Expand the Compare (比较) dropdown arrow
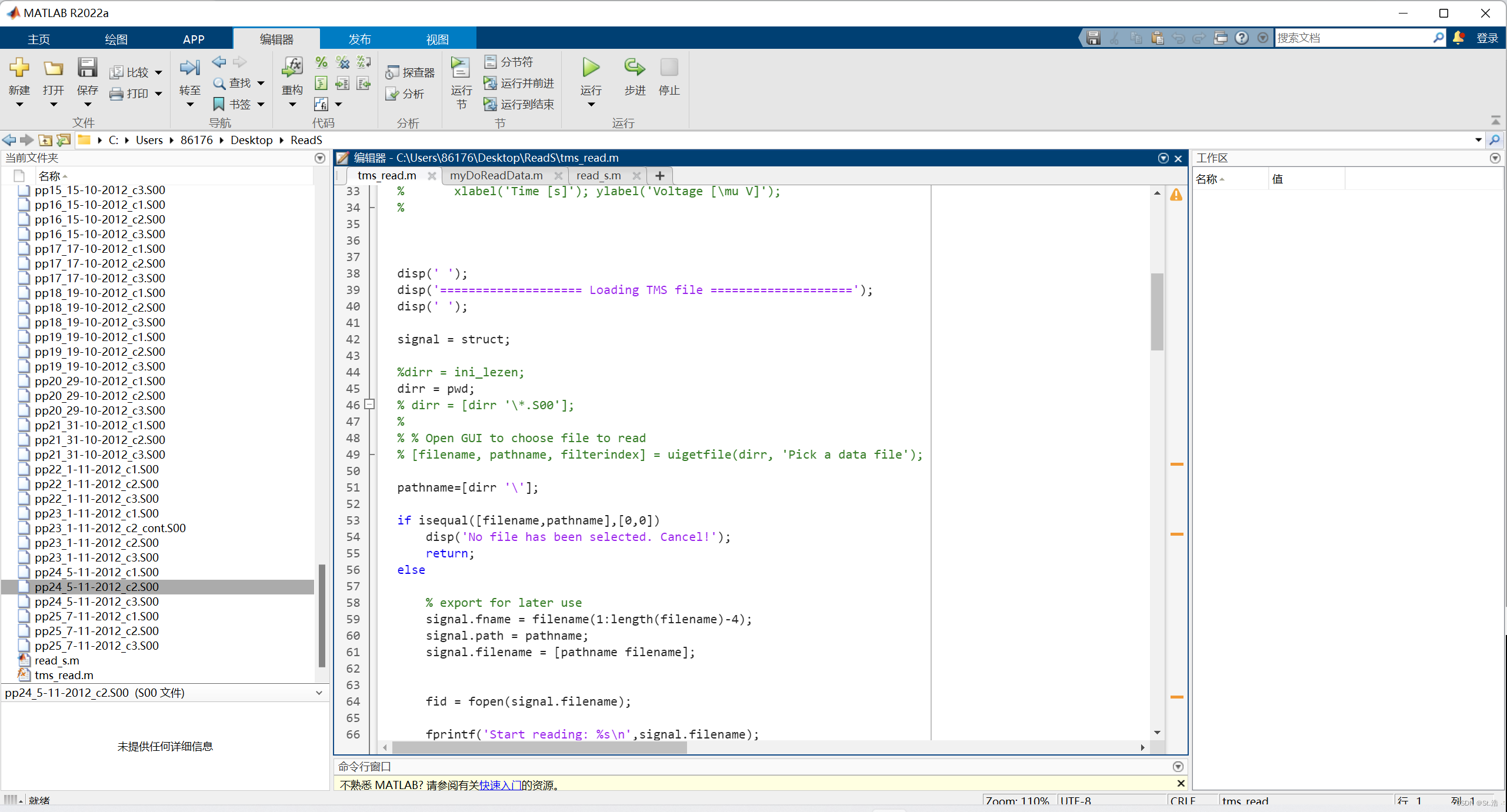Image resolution: width=1507 pixels, height=812 pixels. point(158,73)
